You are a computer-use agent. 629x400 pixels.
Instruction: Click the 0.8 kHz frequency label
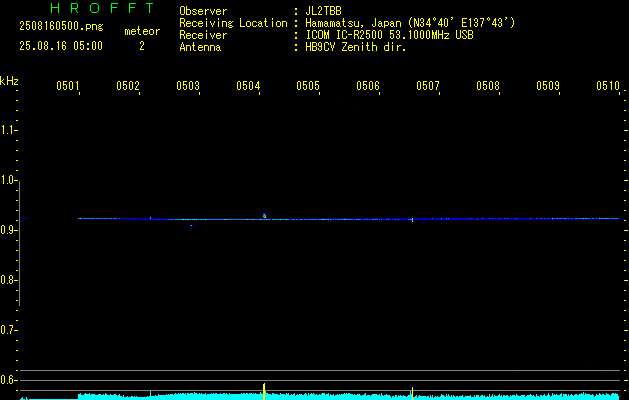[x=8, y=280]
